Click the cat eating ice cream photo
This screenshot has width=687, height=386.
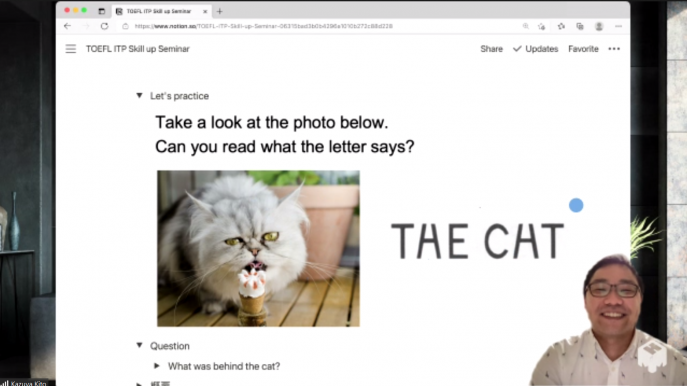[x=259, y=248]
